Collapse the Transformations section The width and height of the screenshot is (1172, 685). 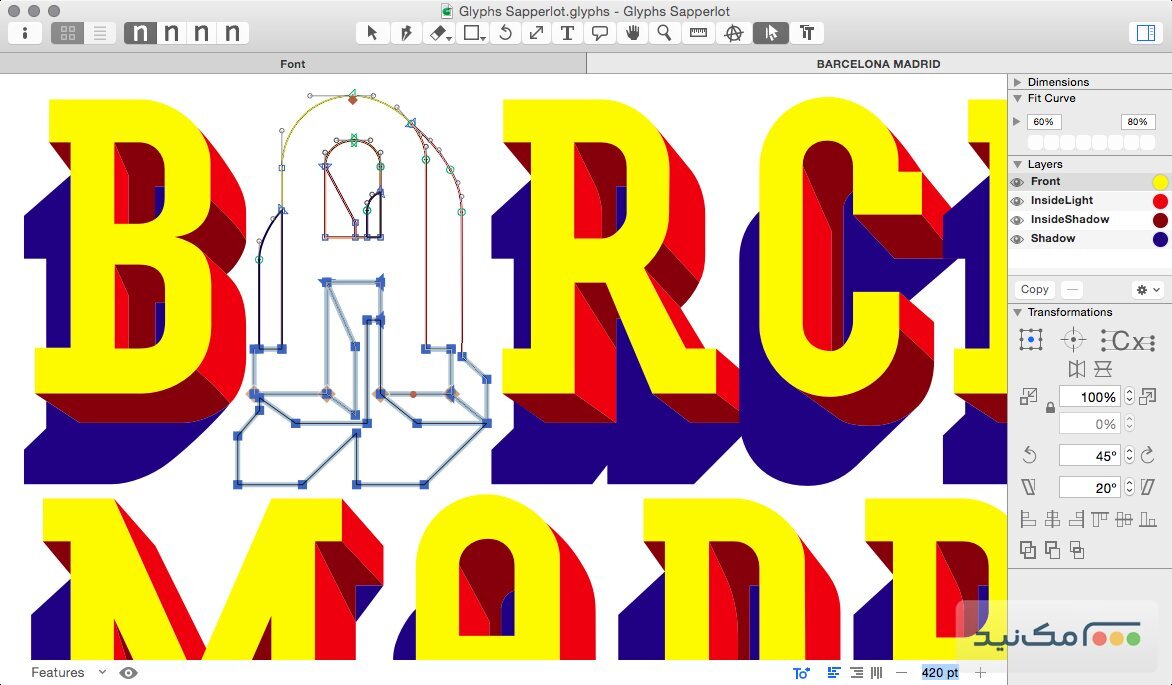[x=1018, y=312]
